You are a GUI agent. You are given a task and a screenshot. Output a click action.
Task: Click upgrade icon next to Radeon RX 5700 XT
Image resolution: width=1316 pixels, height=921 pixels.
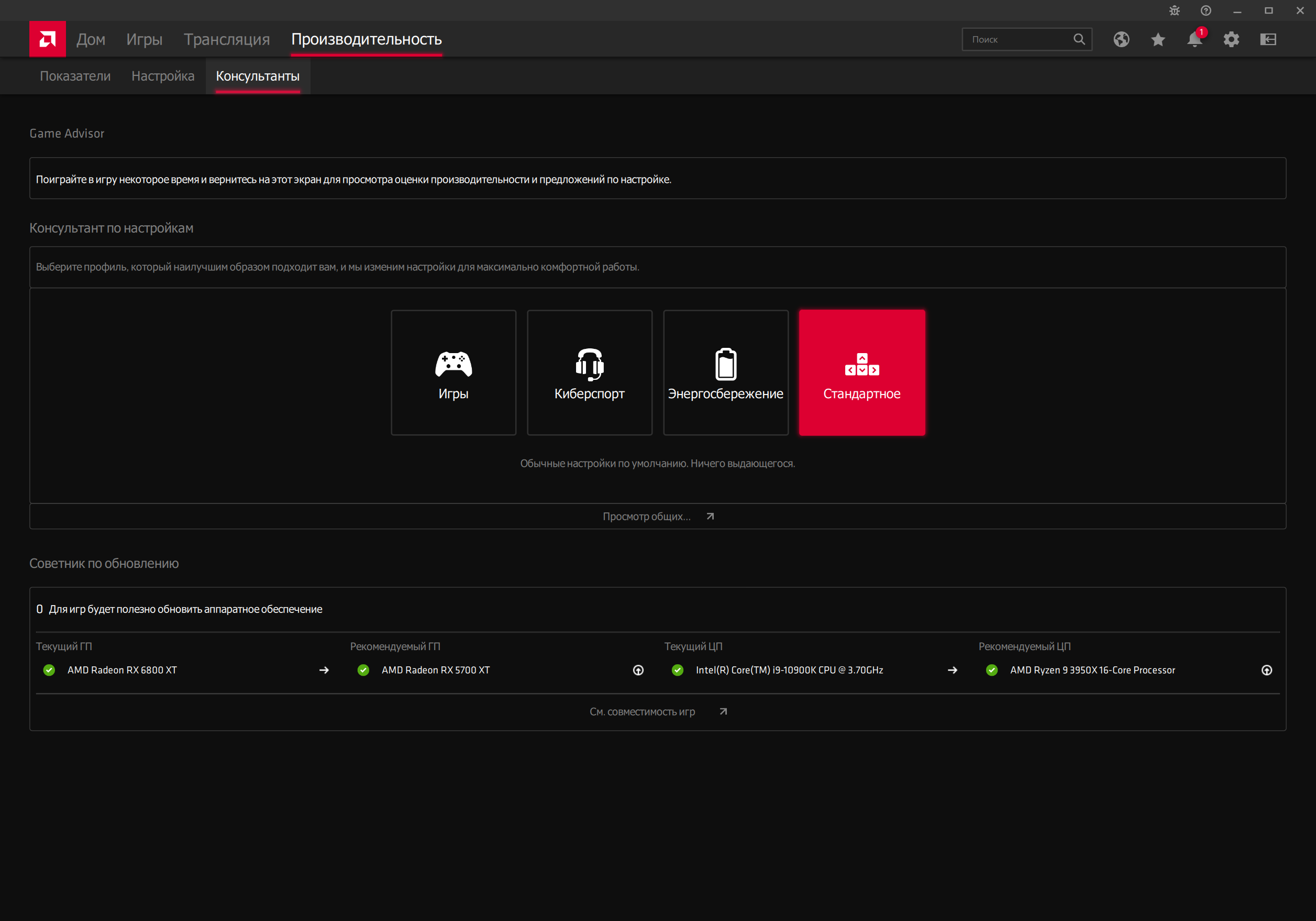pyautogui.click(x=638, y=670)
